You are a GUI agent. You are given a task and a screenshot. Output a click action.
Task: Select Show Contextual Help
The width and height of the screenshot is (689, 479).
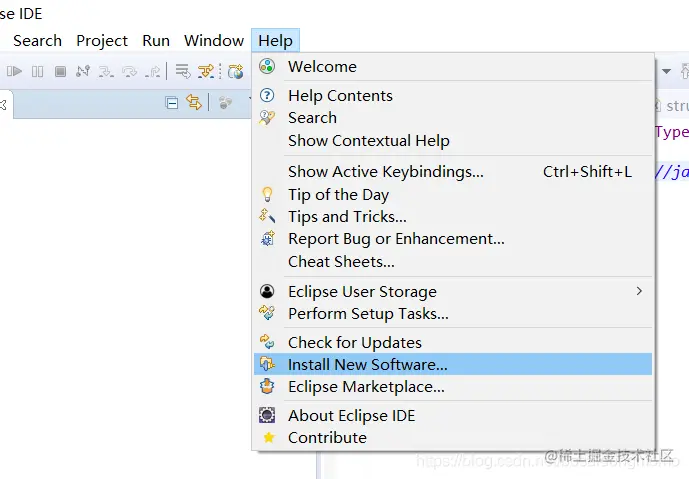(x=453, y=141)
